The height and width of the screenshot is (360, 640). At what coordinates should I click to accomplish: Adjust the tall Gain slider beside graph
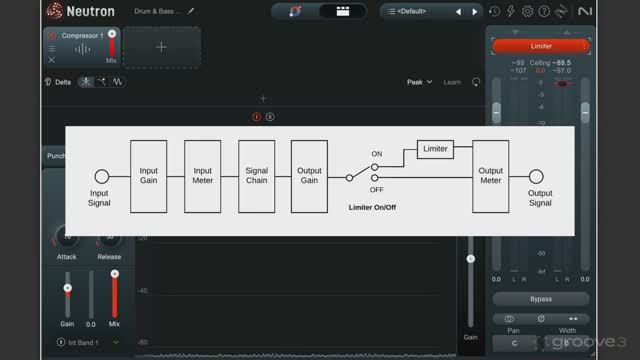(471, 259)
